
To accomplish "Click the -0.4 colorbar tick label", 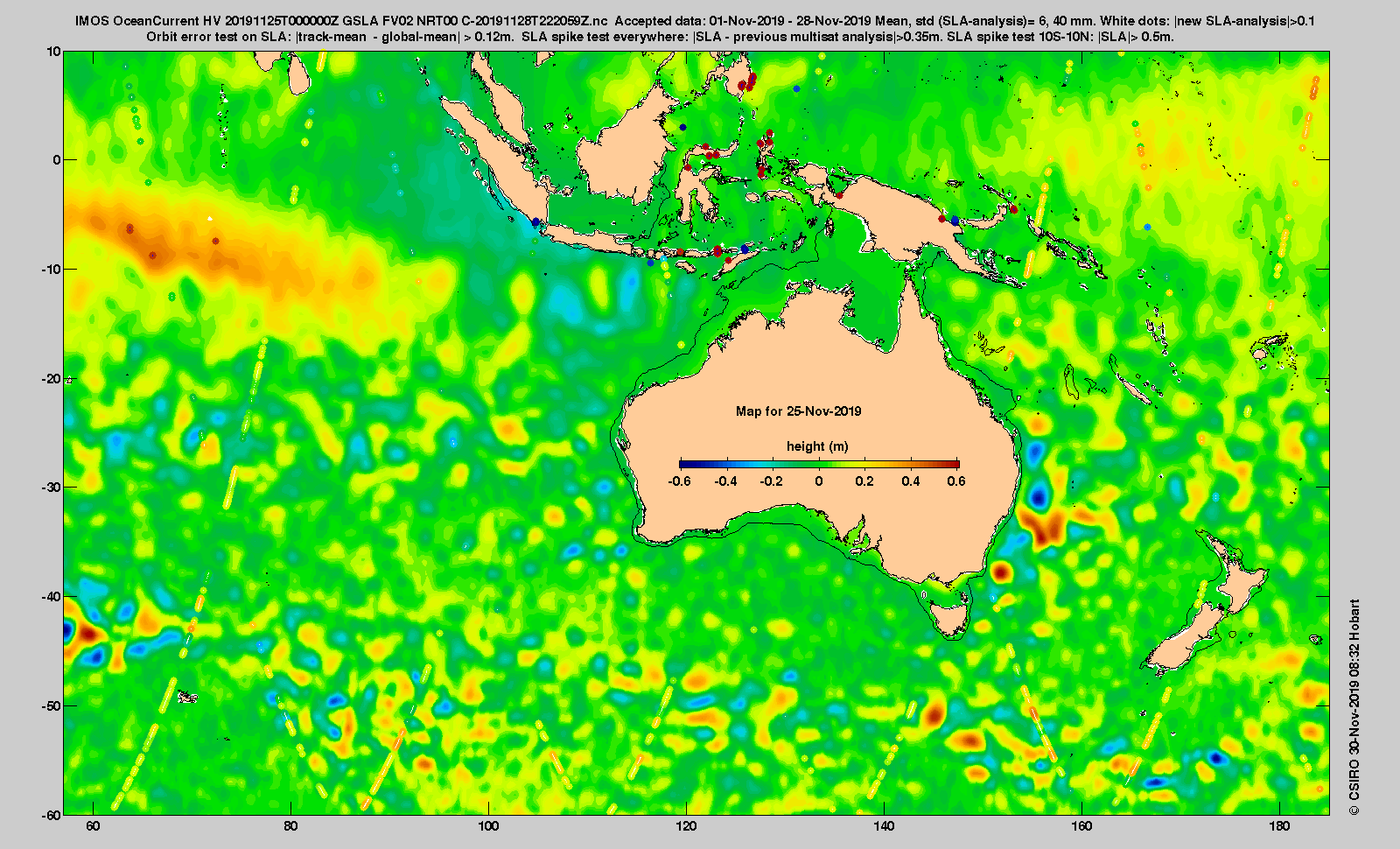I will point(725,481).
